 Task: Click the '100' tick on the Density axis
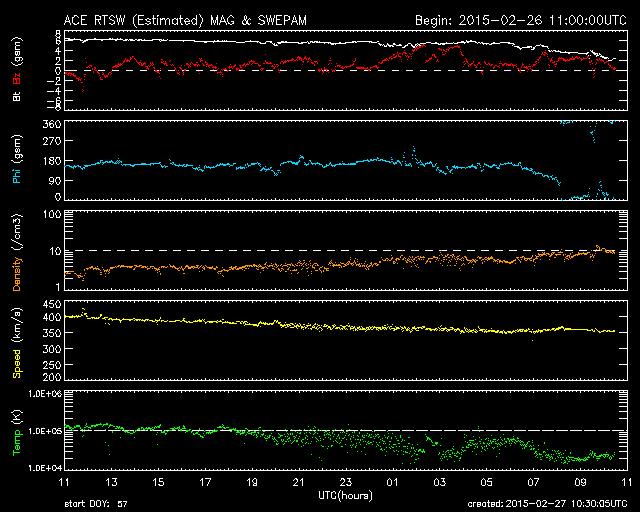pos(52,214)
